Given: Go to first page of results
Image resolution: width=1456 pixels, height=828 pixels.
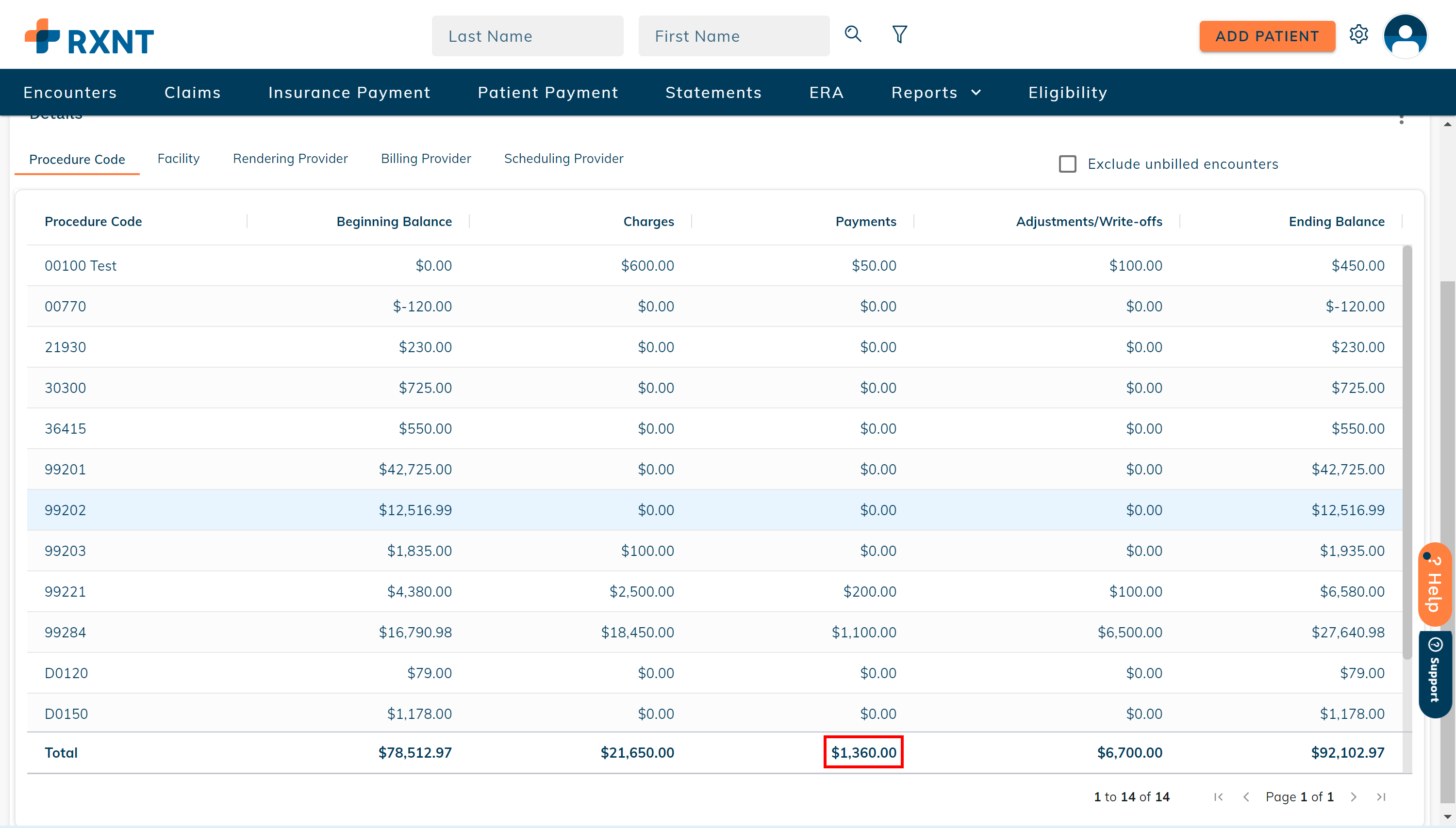Looking at the screenshot, I should point(1218,797).
